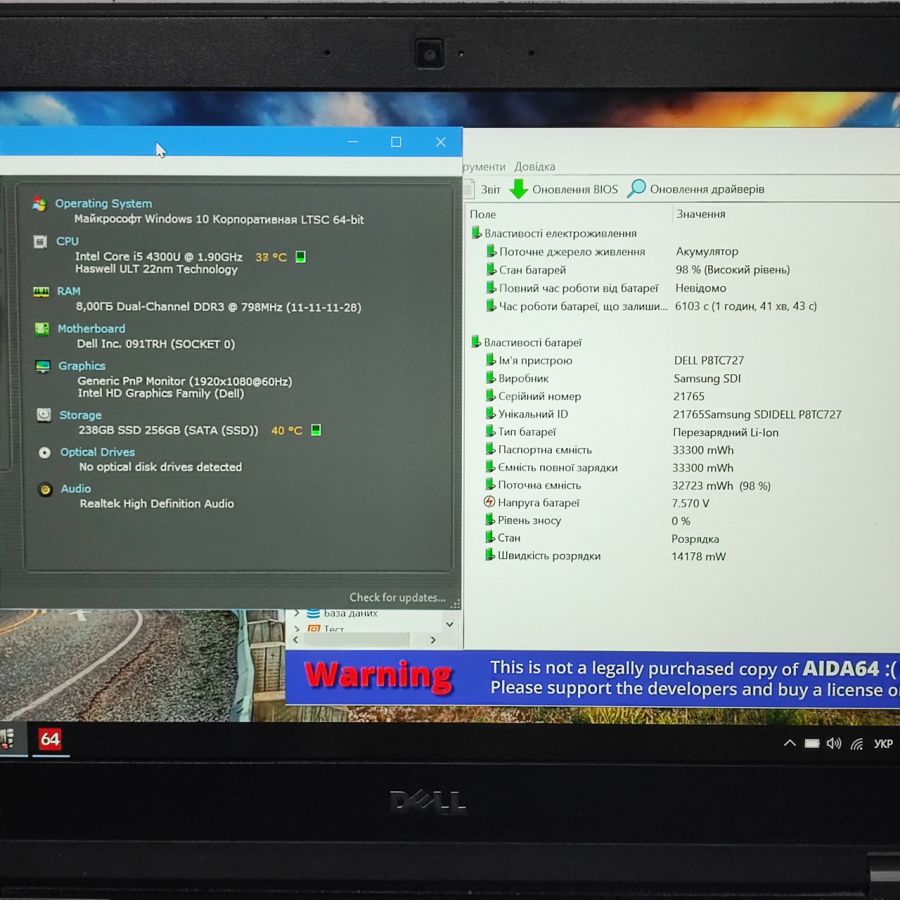Click Check for updates link
The image size is (900, 900).
[x=397, y=598]
